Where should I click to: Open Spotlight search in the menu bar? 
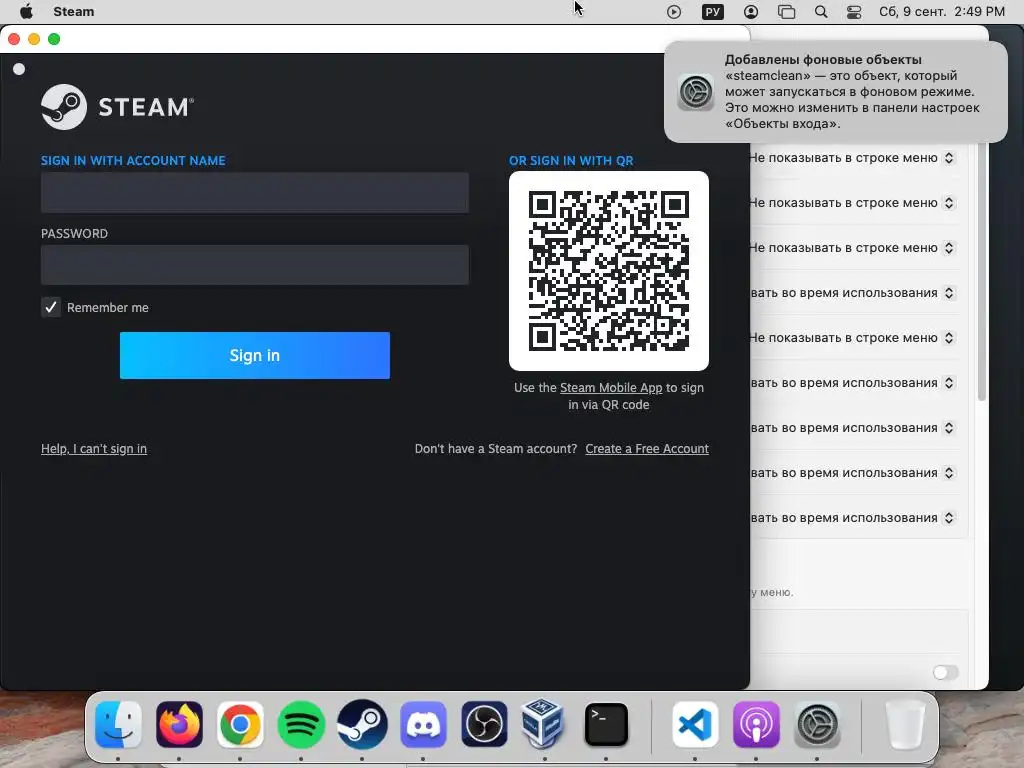821,12
